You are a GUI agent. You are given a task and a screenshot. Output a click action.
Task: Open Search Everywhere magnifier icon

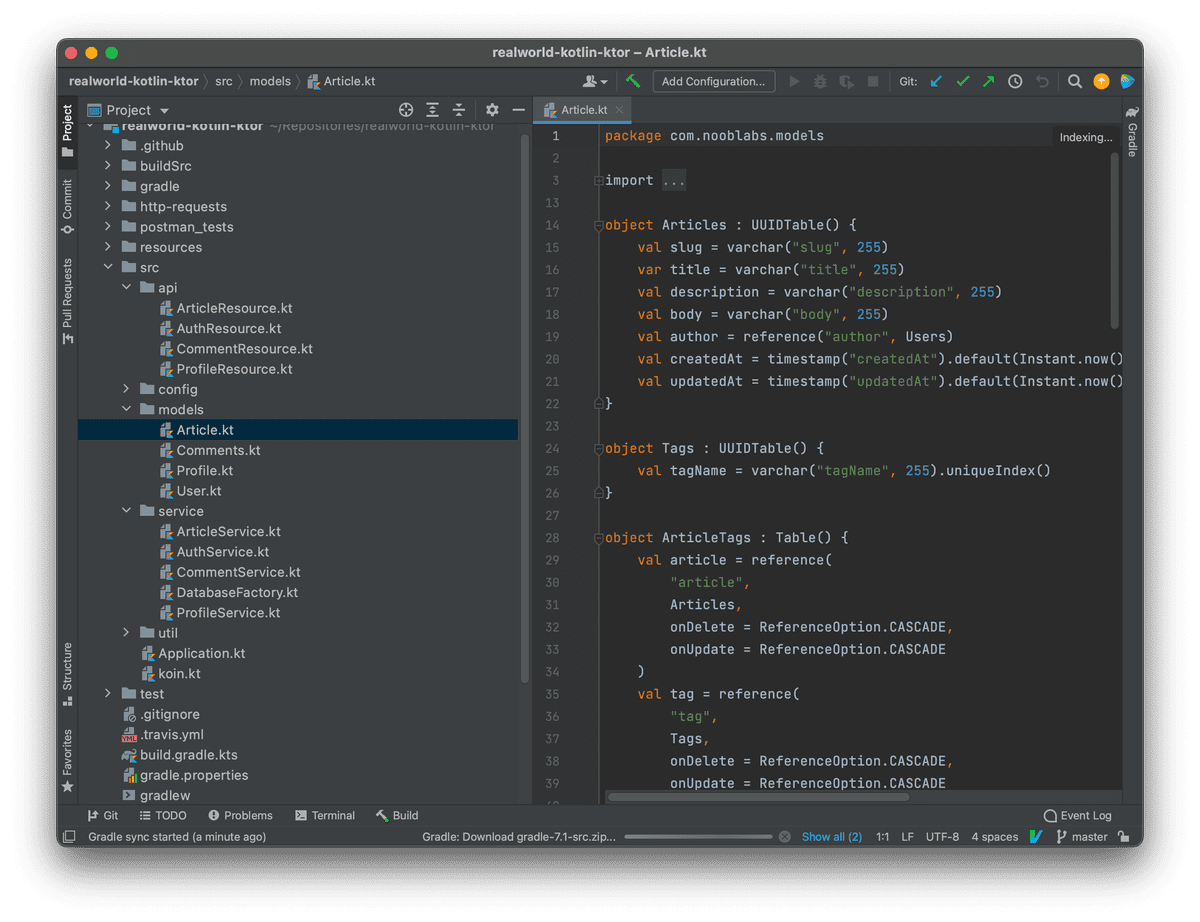(1074, 81)
